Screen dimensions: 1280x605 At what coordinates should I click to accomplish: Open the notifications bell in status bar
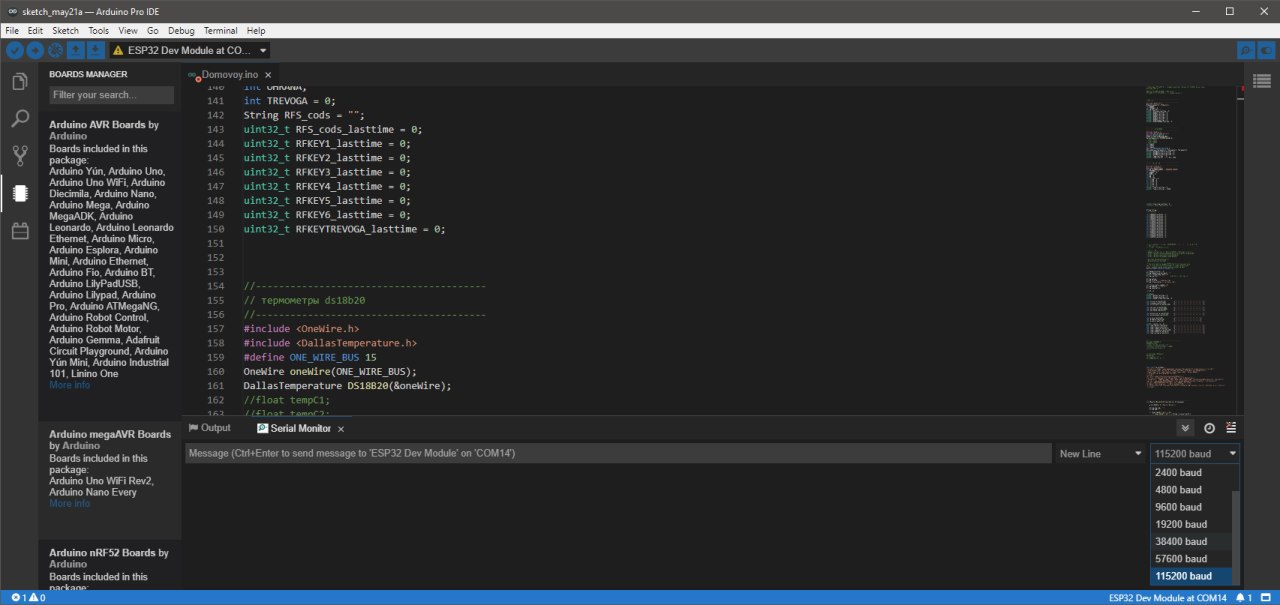coord(1244,598)
